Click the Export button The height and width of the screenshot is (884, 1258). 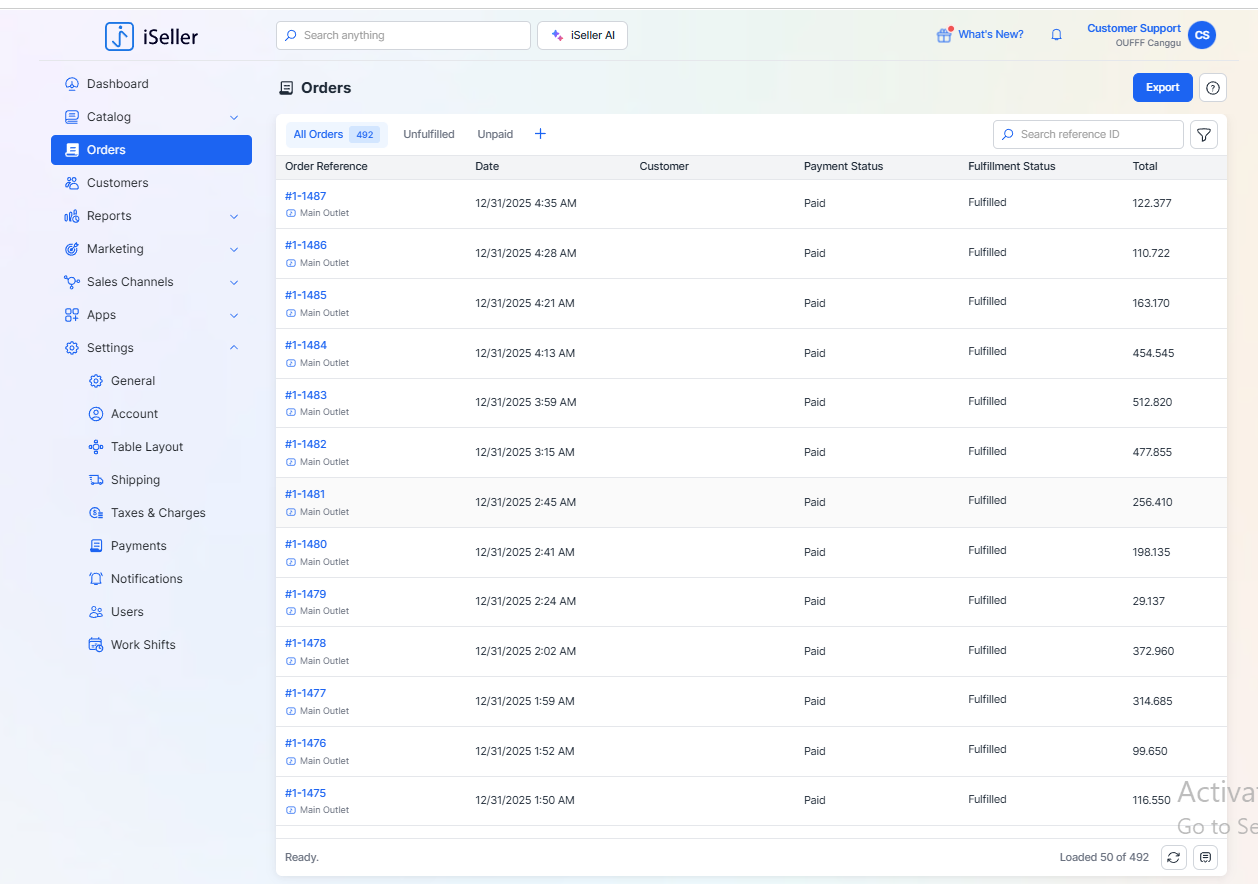click(1162, 88)
